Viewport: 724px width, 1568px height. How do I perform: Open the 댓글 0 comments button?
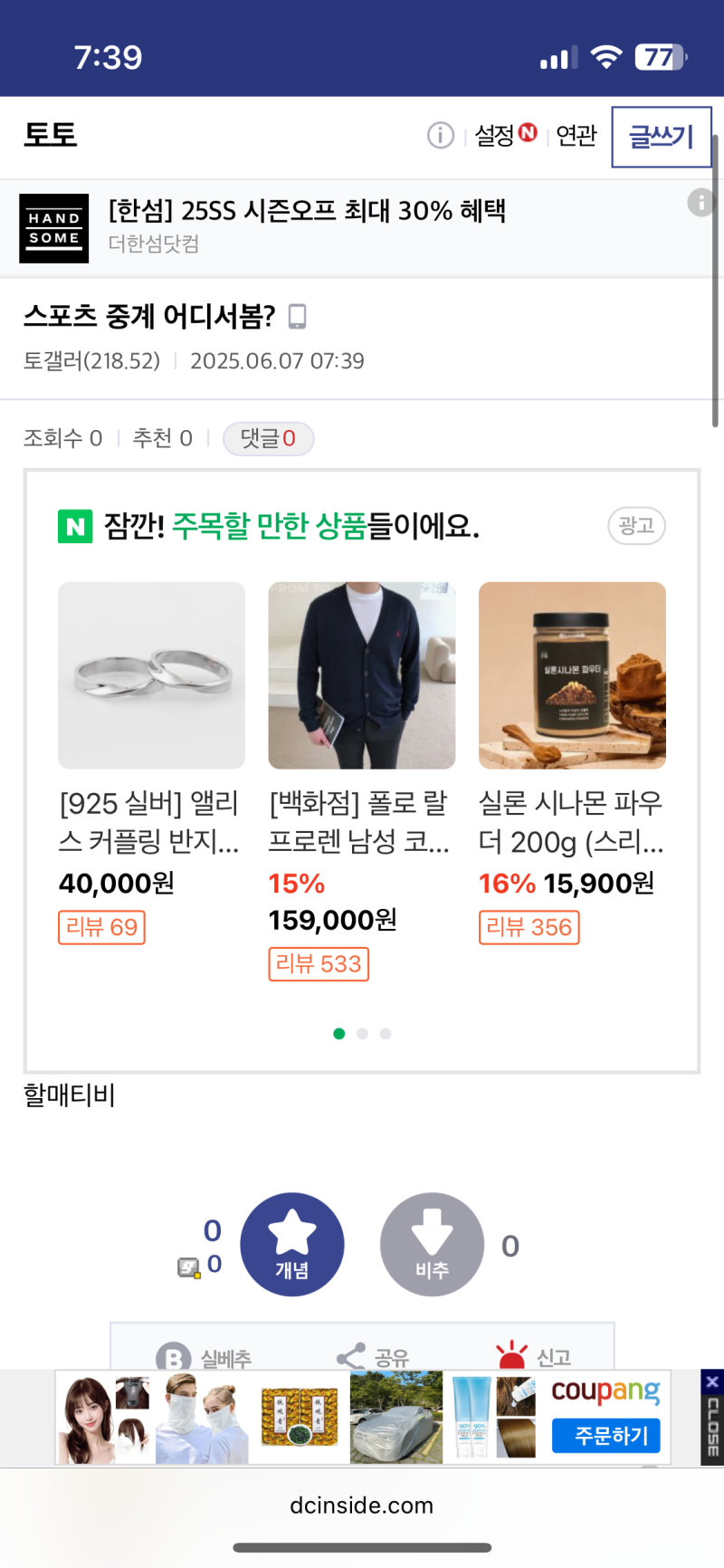click(x=268, y=439)
